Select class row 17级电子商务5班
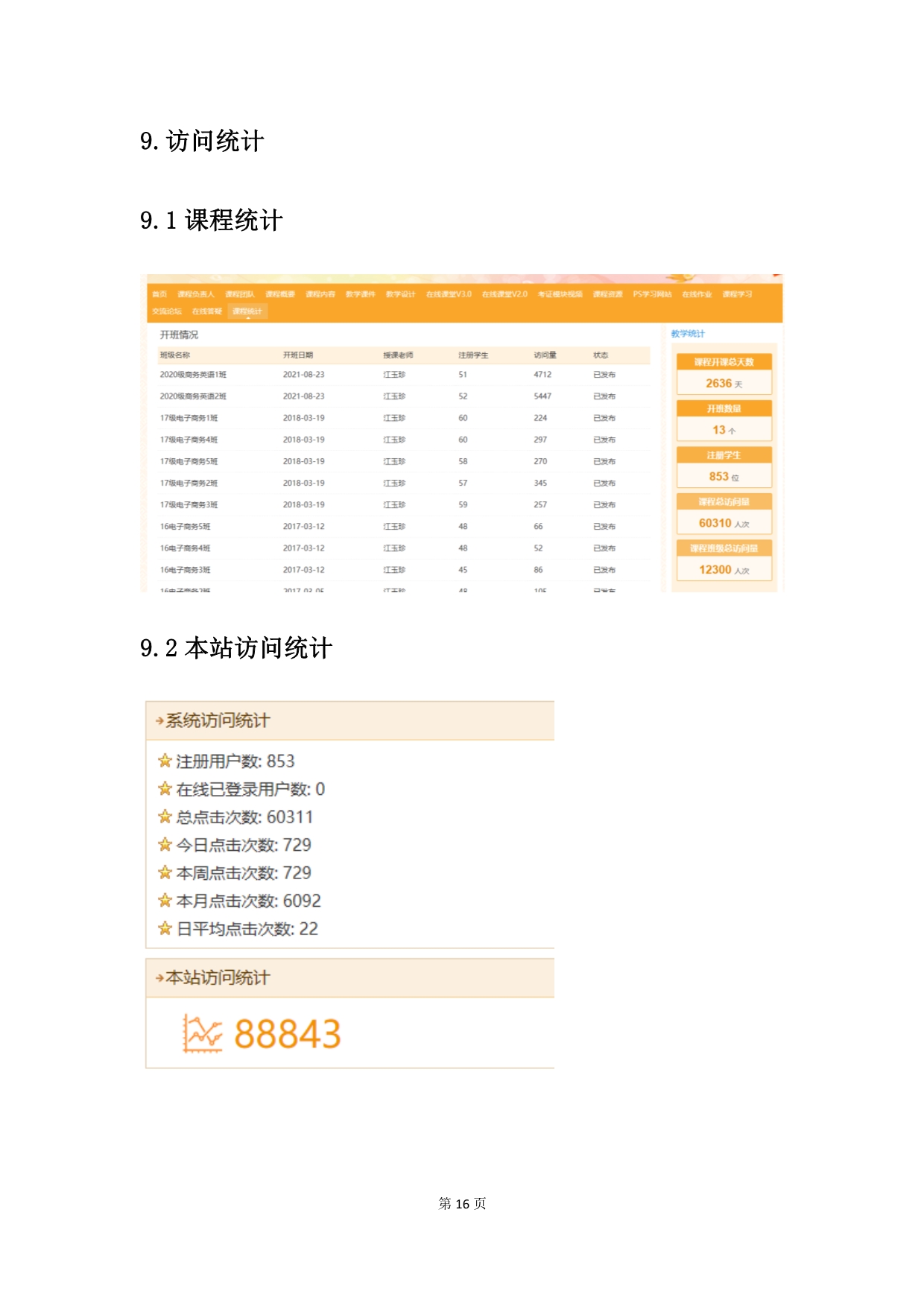 (x=403, y=461)
